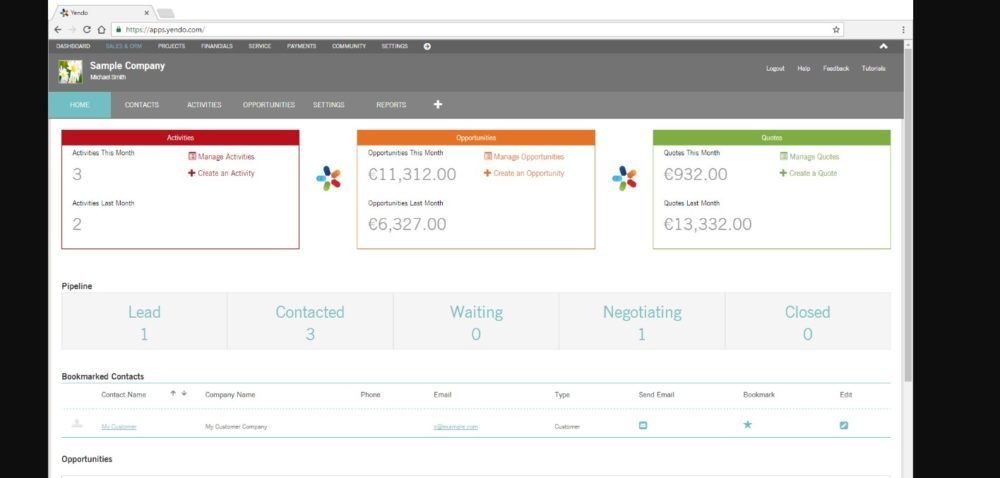Click the right arrow icon after top Settings menu
1000x478 pixels.
427,46
